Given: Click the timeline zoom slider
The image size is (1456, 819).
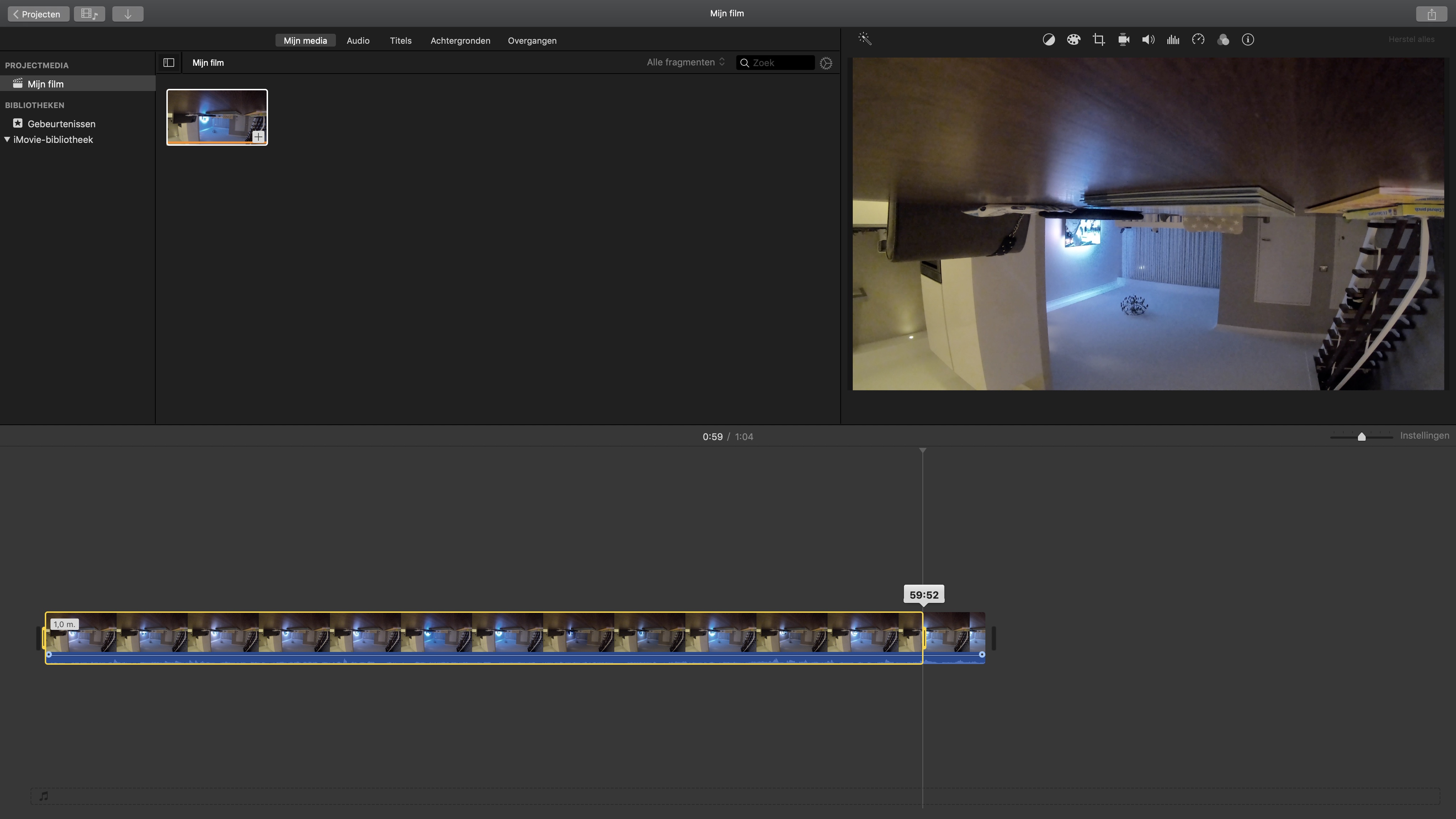Looking at the screenshot, I should [x=1361, y=437].
